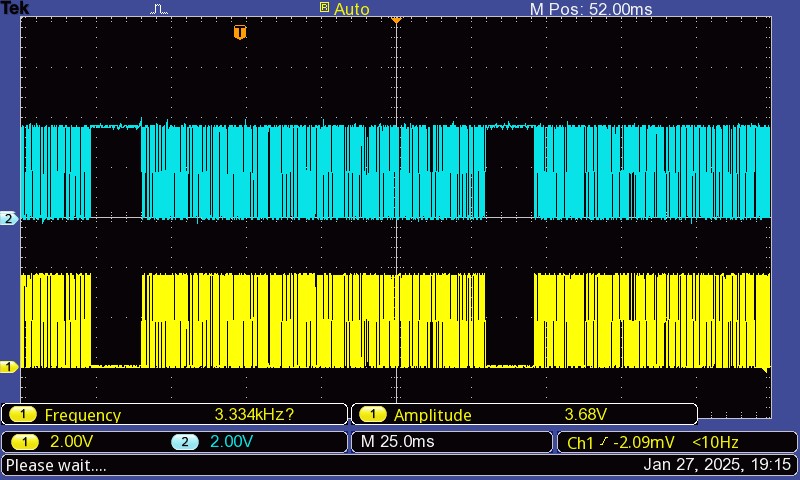
Task: Click the orange horizontal center marker at top
Action: [x=396, y=19]
